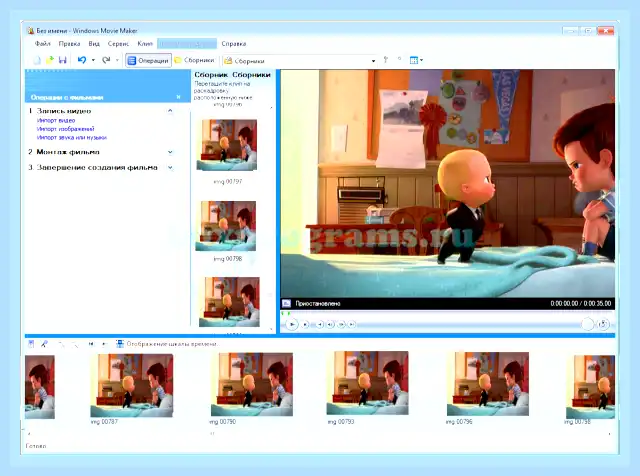Expand the Завершение создания фильма section
640x476 pixels.
coord(170,167)
